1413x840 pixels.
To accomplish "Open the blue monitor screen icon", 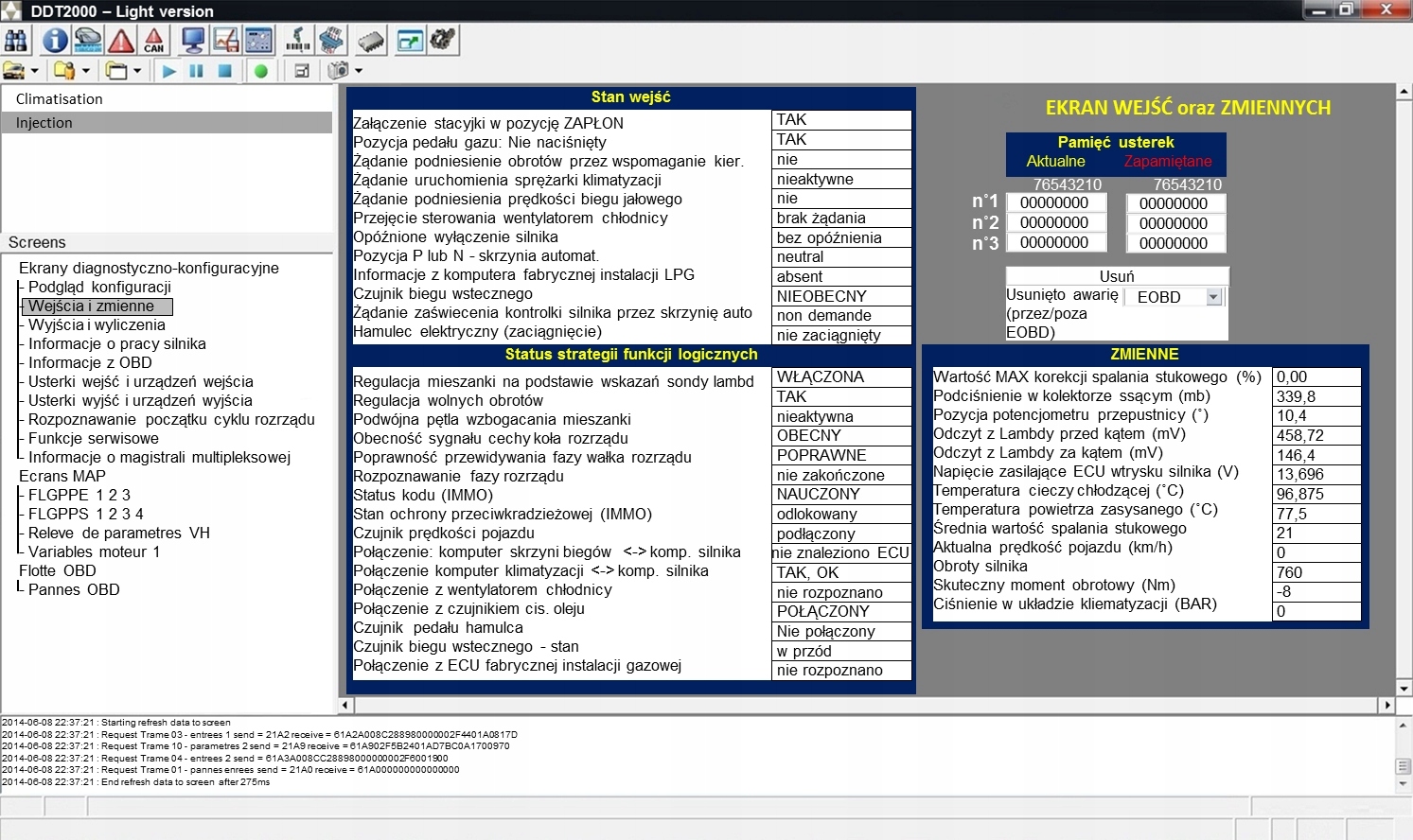I will tap(193, 41).
